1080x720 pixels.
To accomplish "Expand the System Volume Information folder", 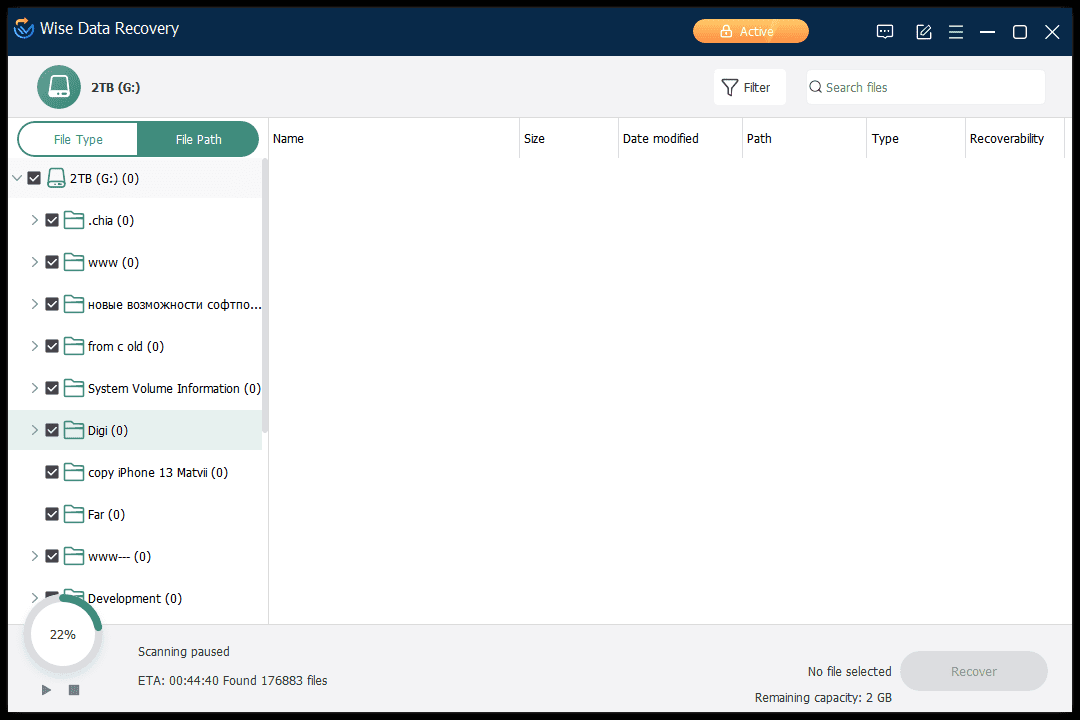I will pyautogui.click(x=34, y=389).
